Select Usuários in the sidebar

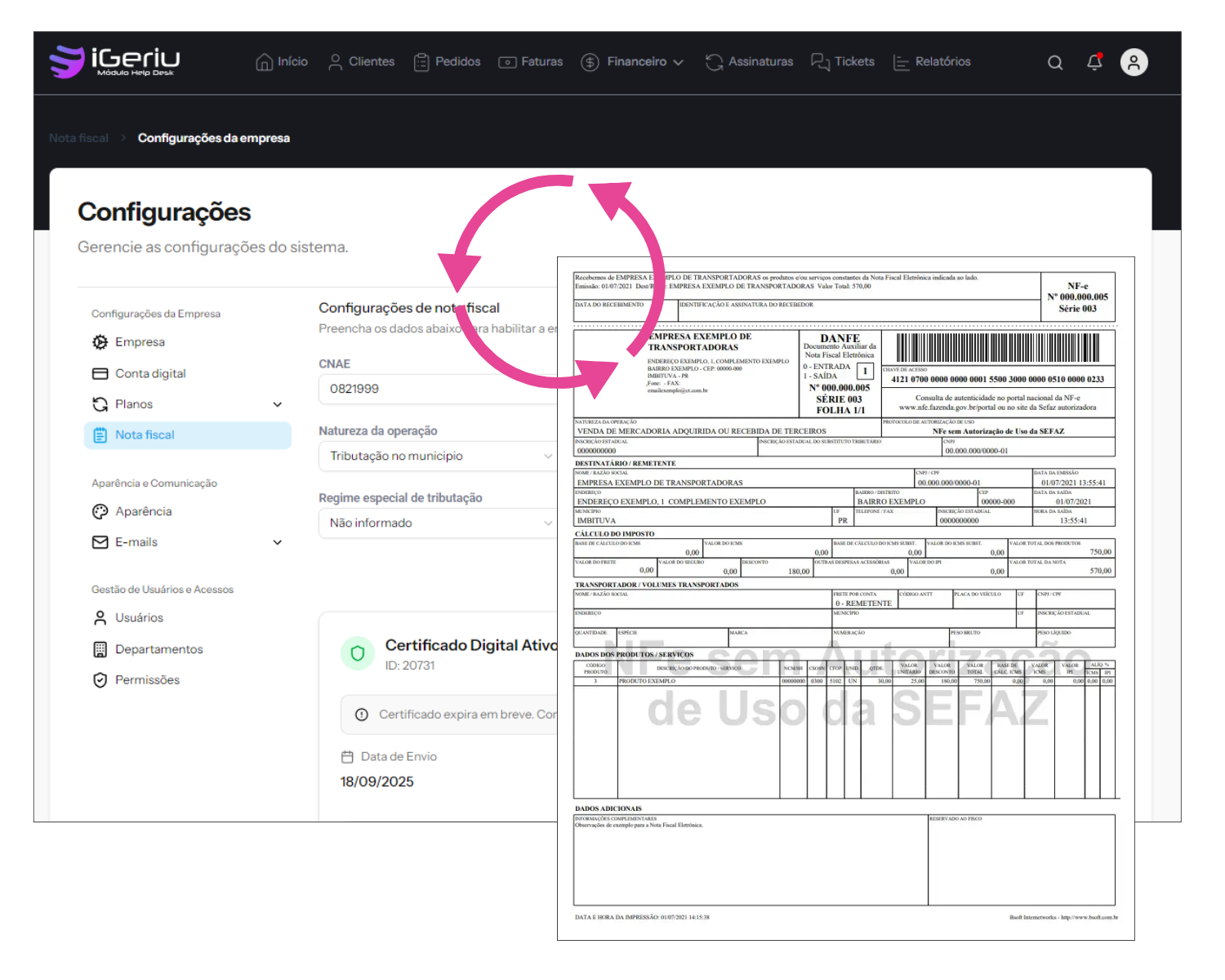click(x=139, y=617)
